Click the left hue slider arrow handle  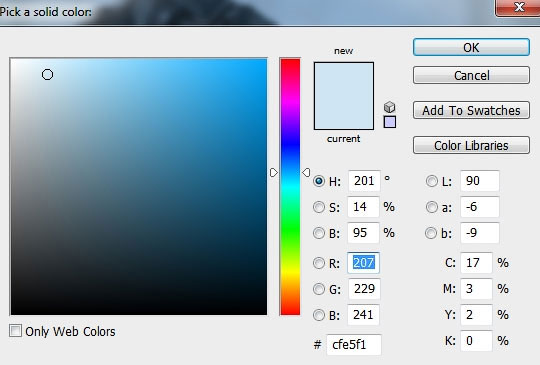tap(273, 173)
